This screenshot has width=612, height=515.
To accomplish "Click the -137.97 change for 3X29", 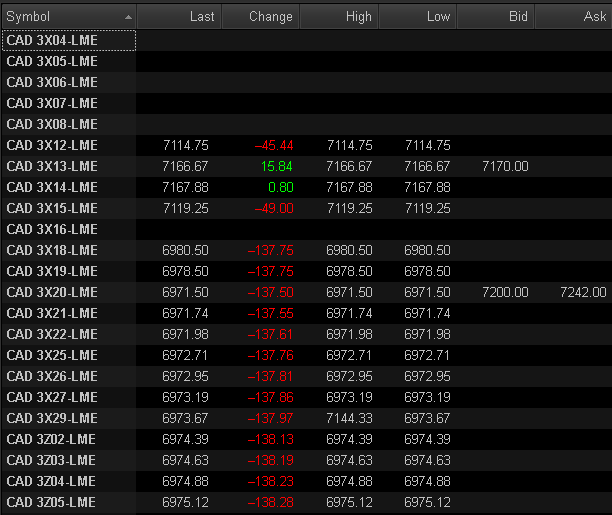I will point(270,418).
